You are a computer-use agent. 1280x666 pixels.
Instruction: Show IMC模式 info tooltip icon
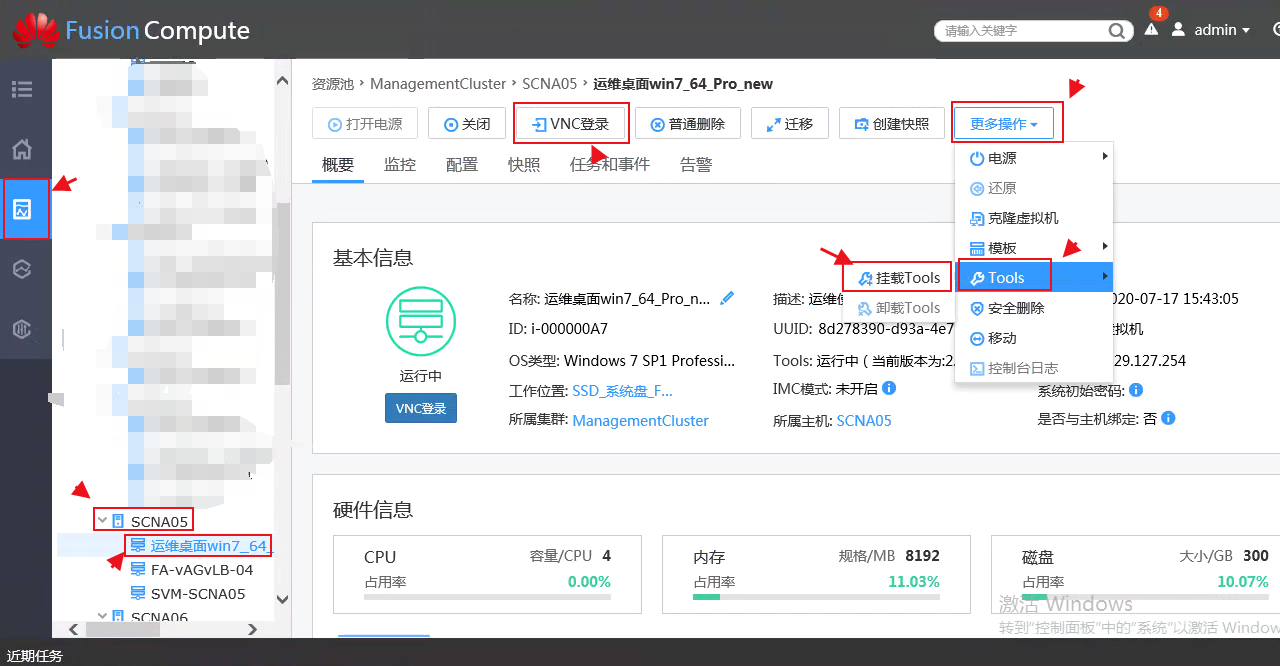[x=889, y=388]
